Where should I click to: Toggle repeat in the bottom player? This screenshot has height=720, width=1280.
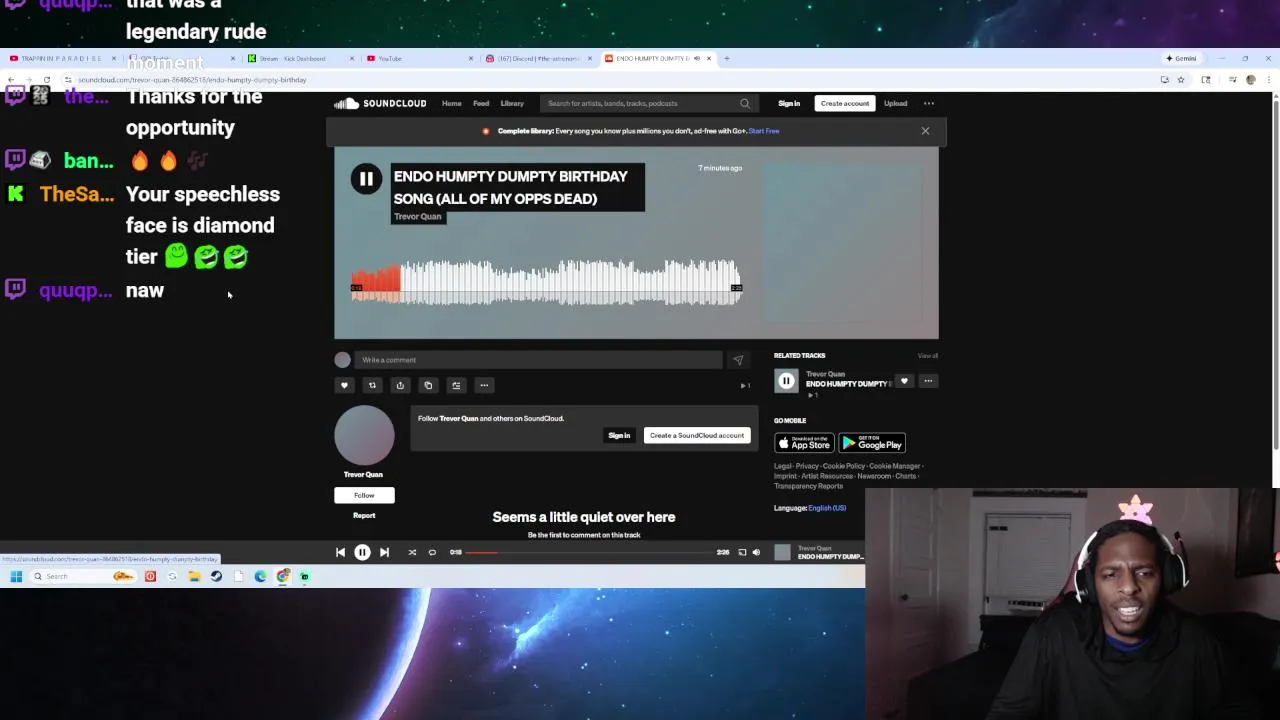pos(432,552)
